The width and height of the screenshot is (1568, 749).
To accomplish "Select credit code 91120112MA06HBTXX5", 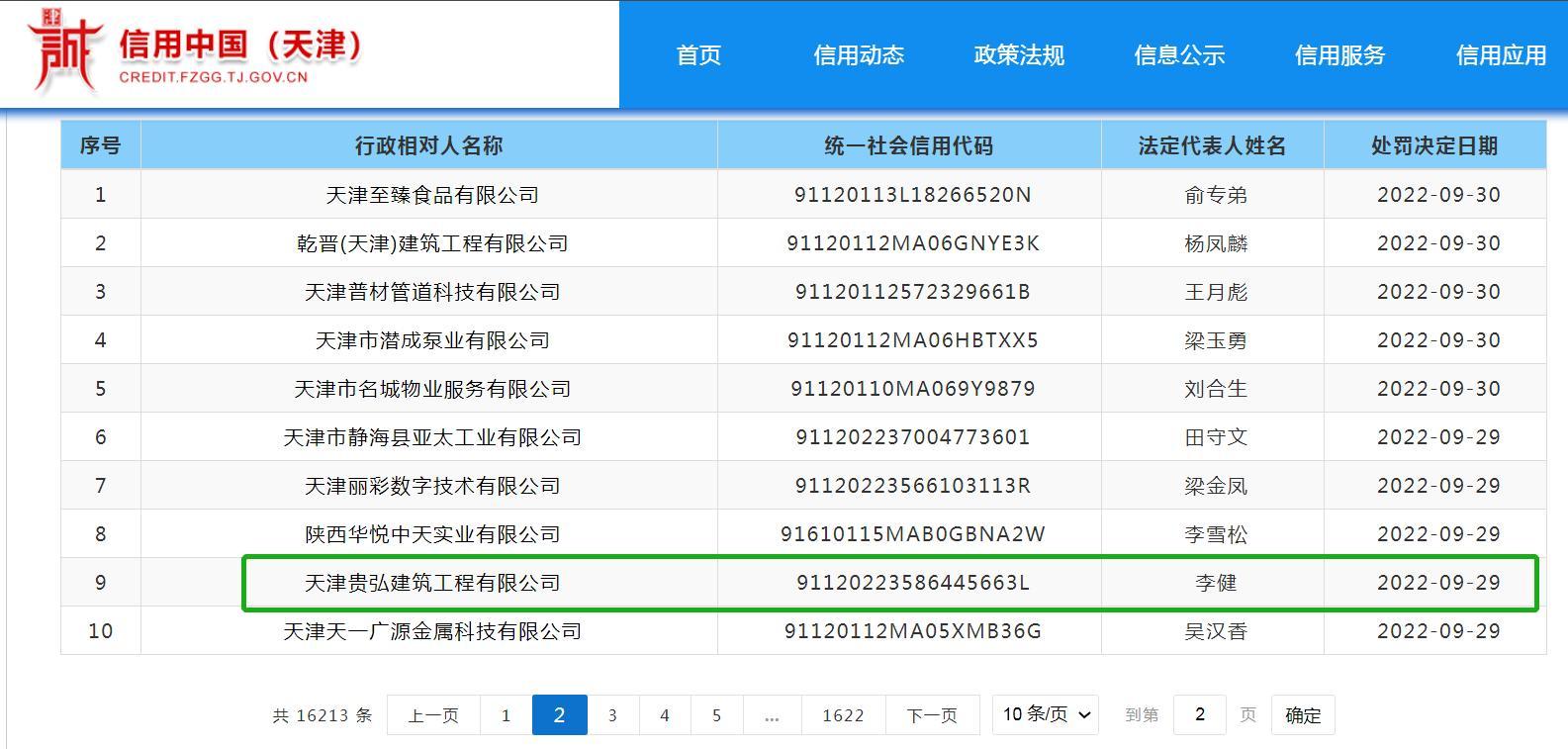I will 912,340.
